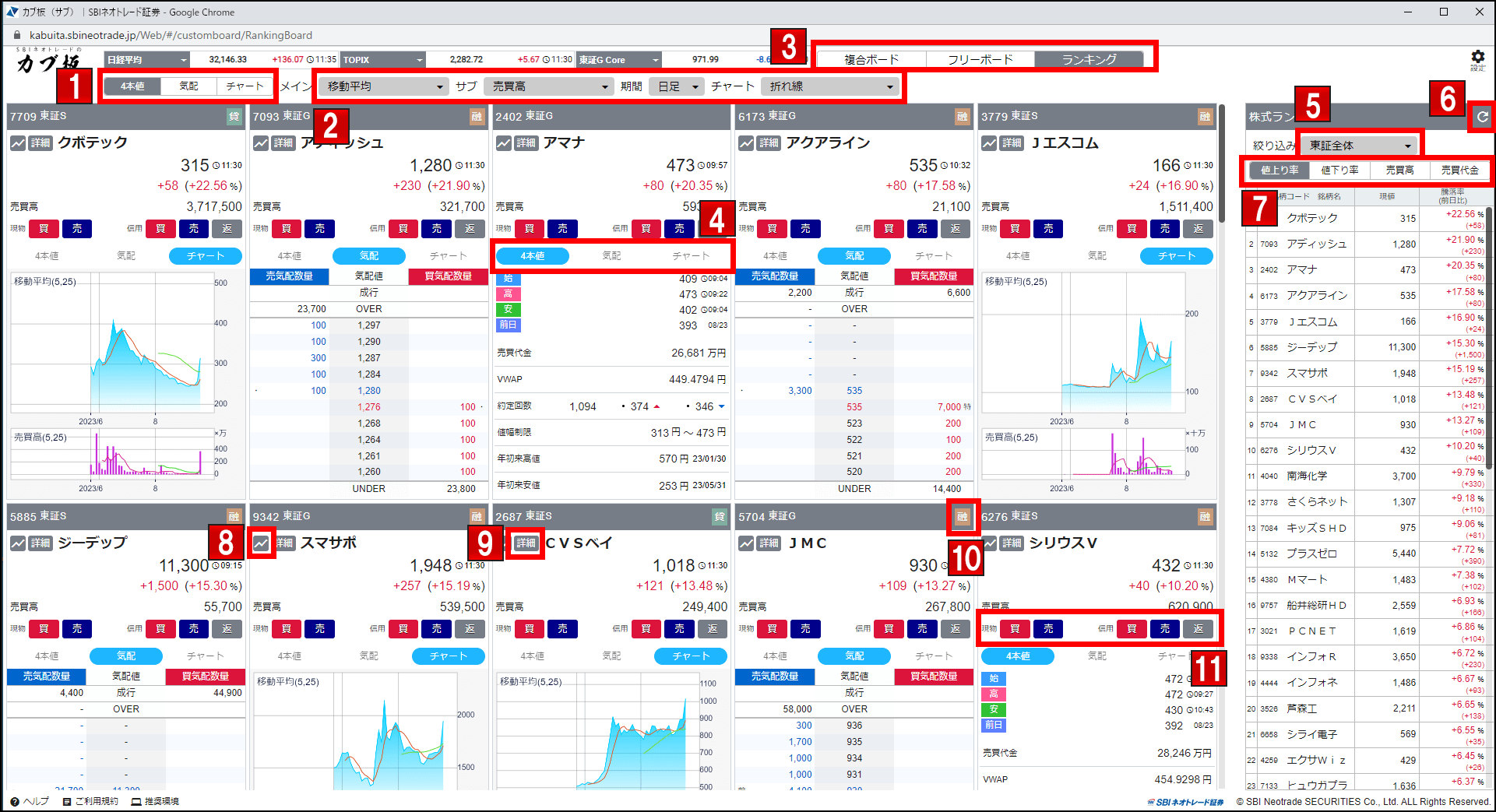The image size is (1496, 812).
Task: Open chart icon for Jエスコム
Action: 990,143
